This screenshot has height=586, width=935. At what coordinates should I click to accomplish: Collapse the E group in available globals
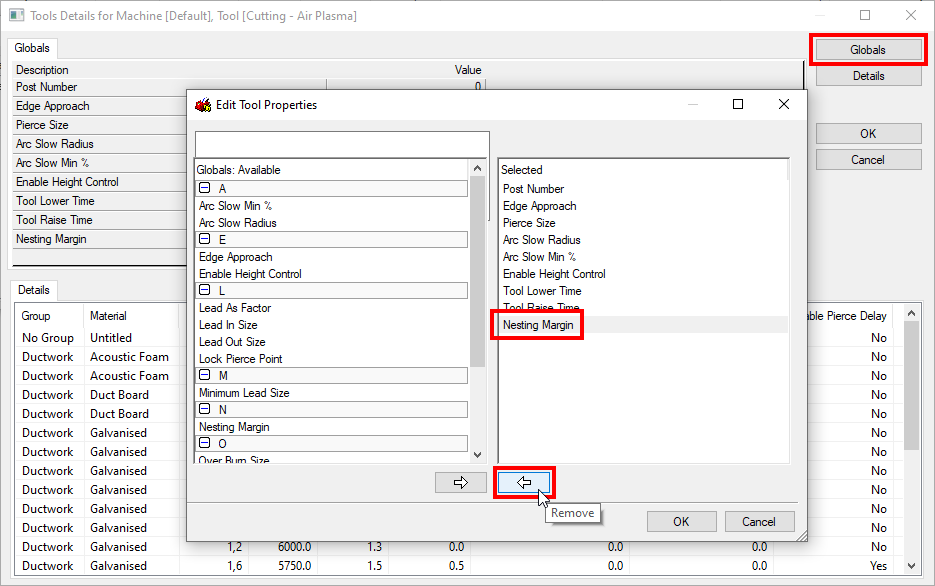(206, 239)
